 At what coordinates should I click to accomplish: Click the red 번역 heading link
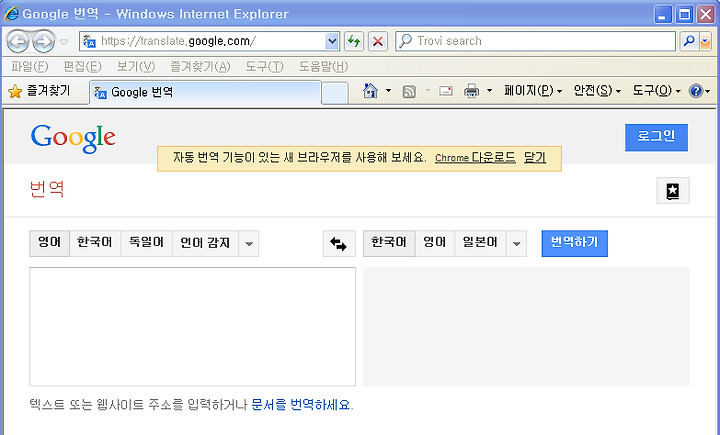pos(47,189)
